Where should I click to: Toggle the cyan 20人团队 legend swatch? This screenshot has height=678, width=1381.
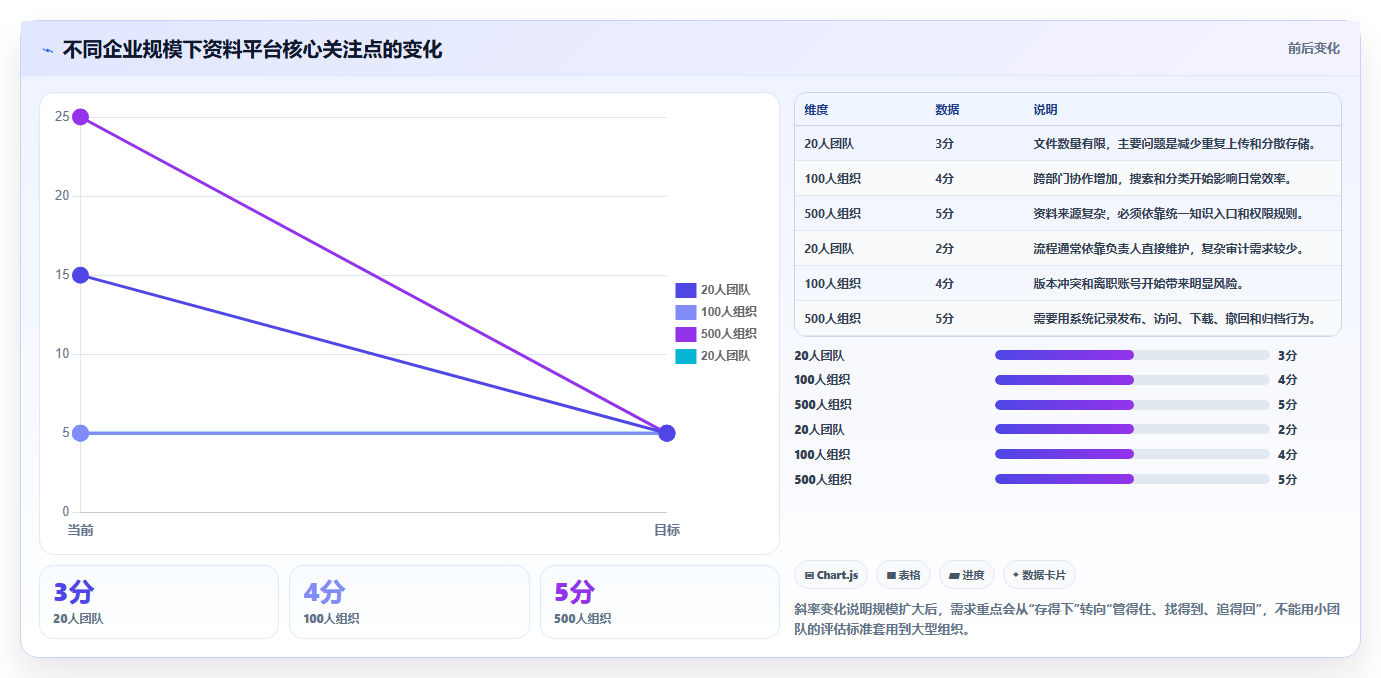point(686,356)
